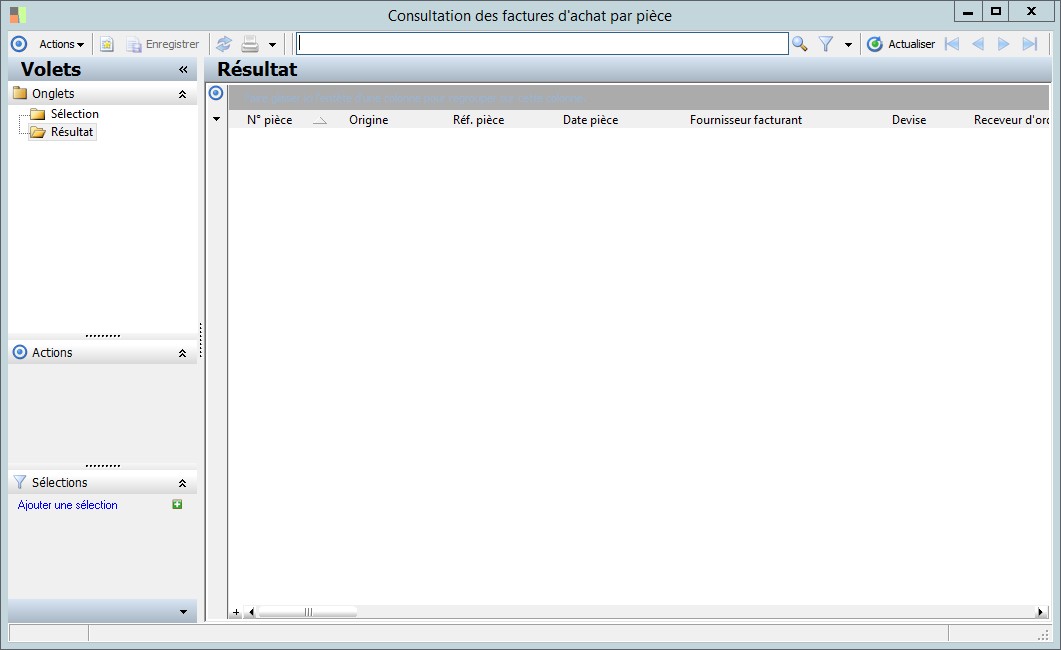Click the Enregistrer save button
This screenshot has height=650, width=1061.
pyautogui.click(x=163, y=44)
